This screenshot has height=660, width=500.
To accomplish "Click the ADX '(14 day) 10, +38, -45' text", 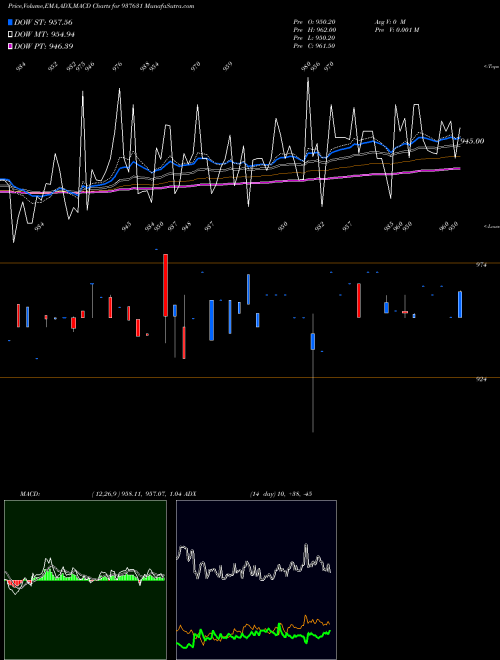I will pyautogui.click(x=281, y=494).
